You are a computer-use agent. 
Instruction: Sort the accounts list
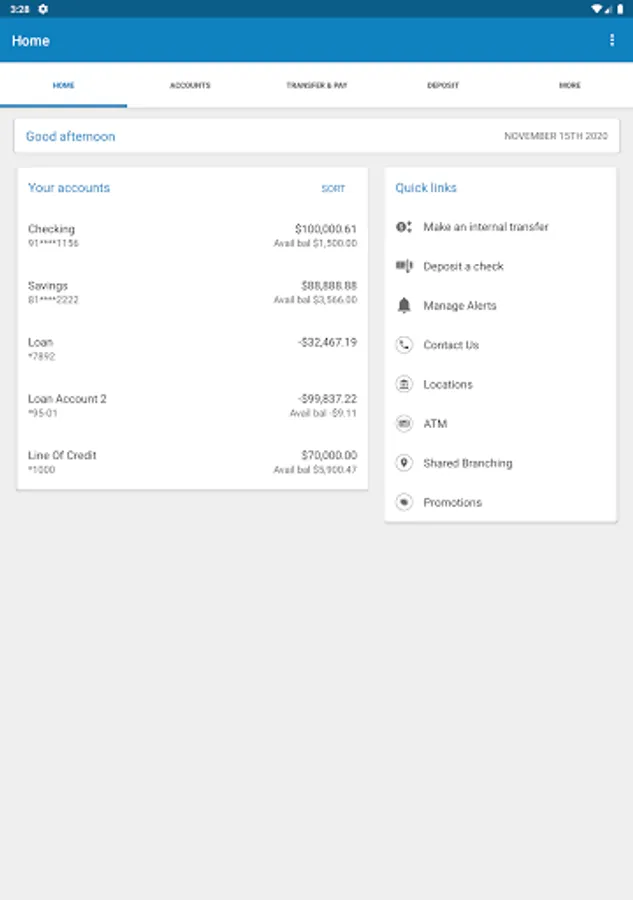(333, 188)
